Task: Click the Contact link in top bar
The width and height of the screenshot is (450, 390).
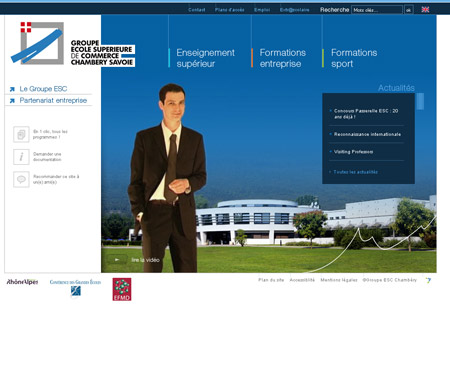Action: point(197,10)
